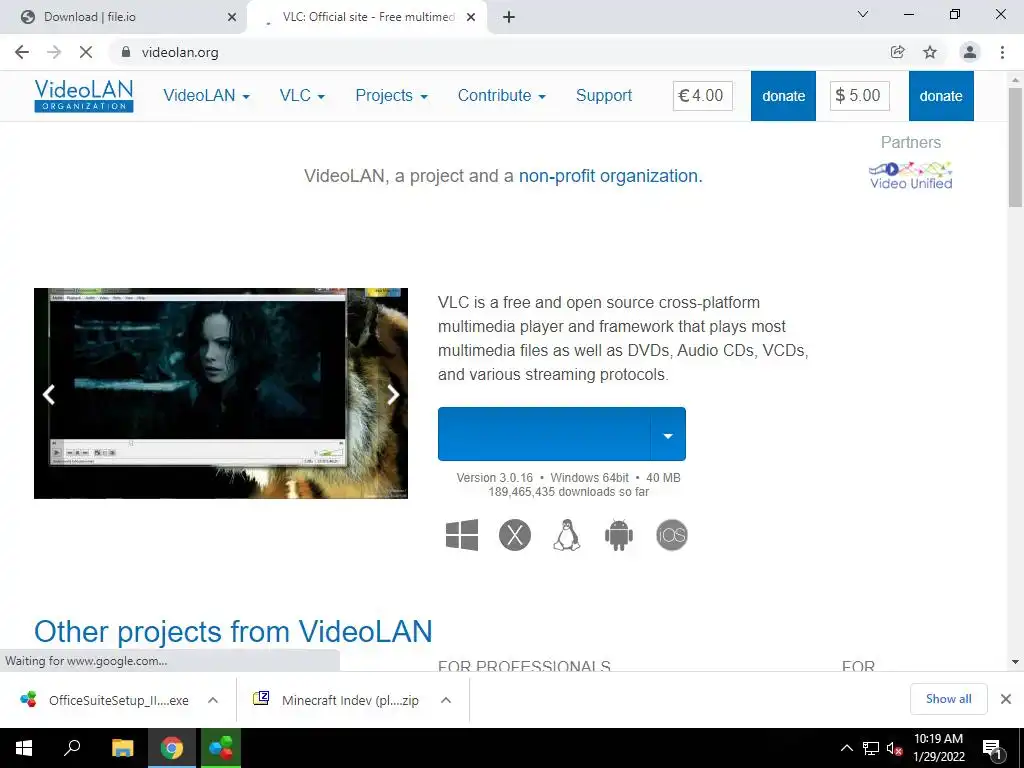Switch to the VLC Official site tab

tap(368, 17)
